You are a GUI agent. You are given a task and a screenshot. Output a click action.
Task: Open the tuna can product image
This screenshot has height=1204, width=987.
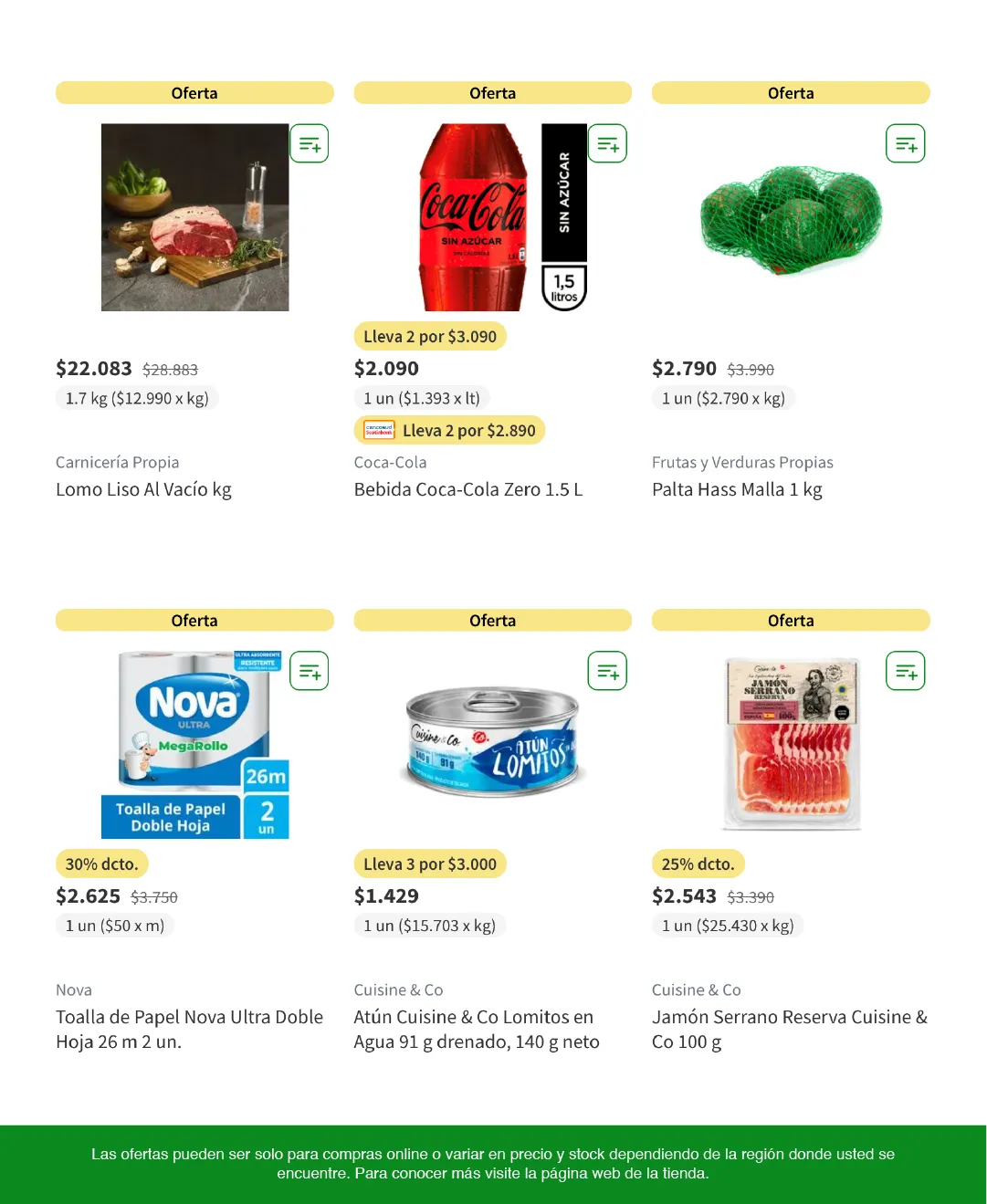click(493, 741)
